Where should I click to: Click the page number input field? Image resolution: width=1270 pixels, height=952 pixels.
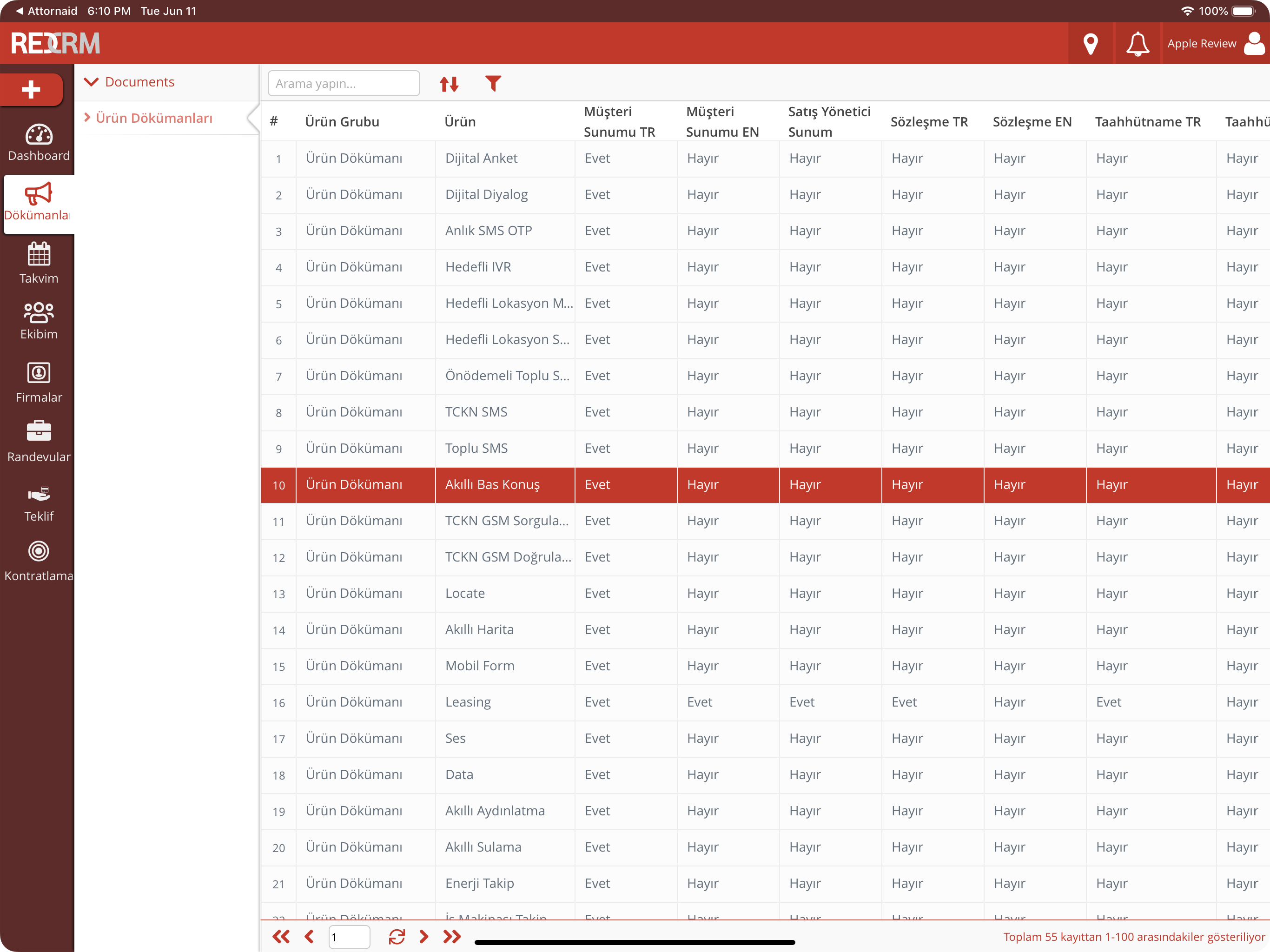[349, 937]
